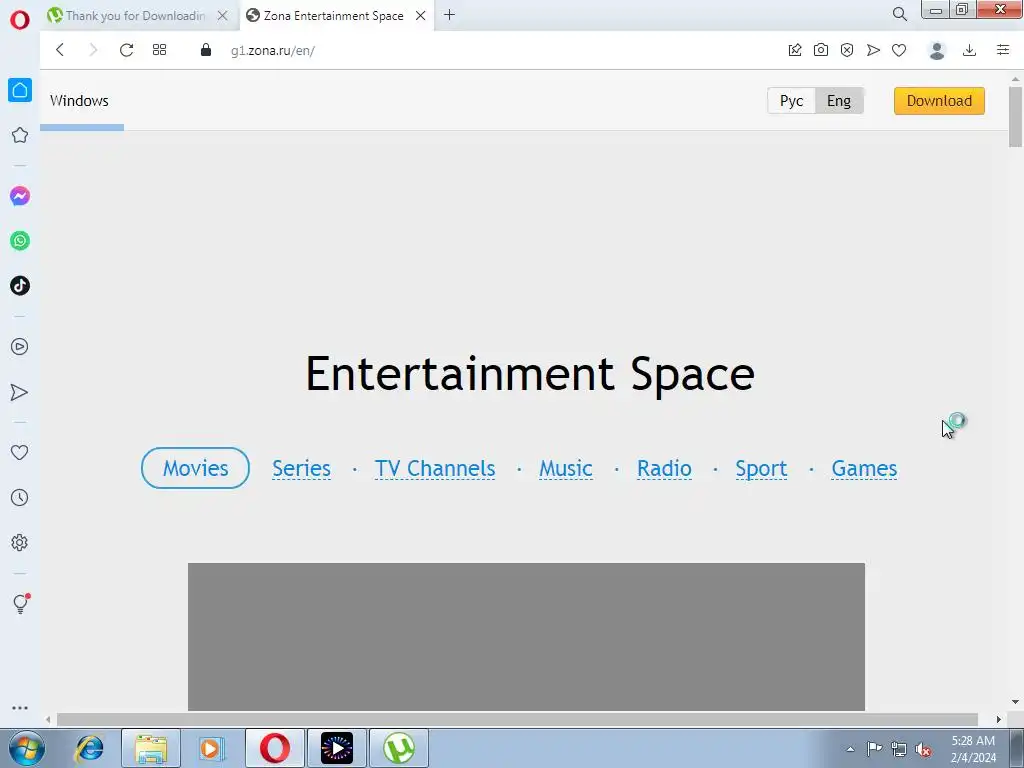The height and width of the screenshot is (768, 1024).
Task: Select the Movies category
Action: (195, 468)
